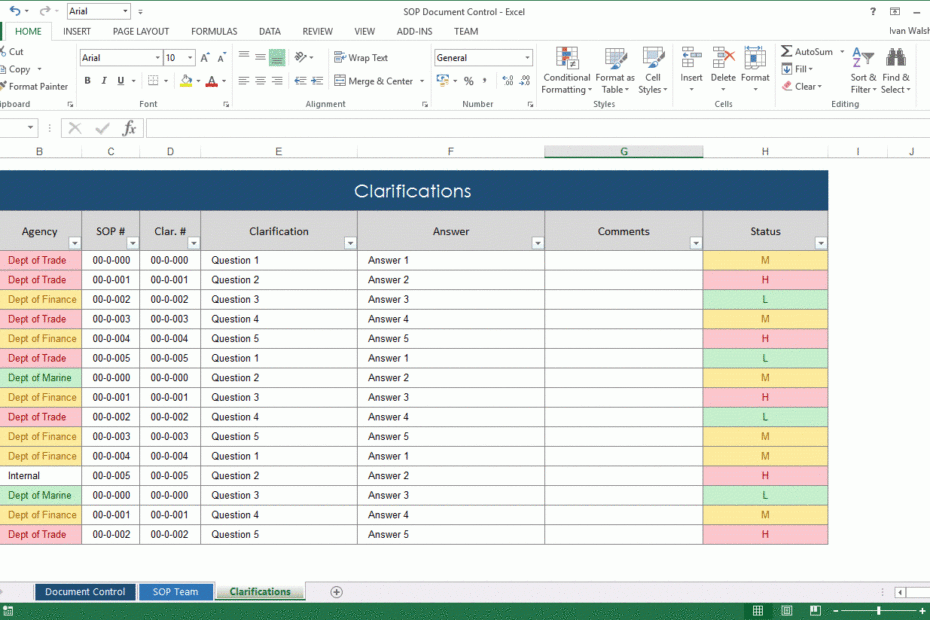Click the new sheet plus button
This screenshot has width=930, height=620.
336,592
